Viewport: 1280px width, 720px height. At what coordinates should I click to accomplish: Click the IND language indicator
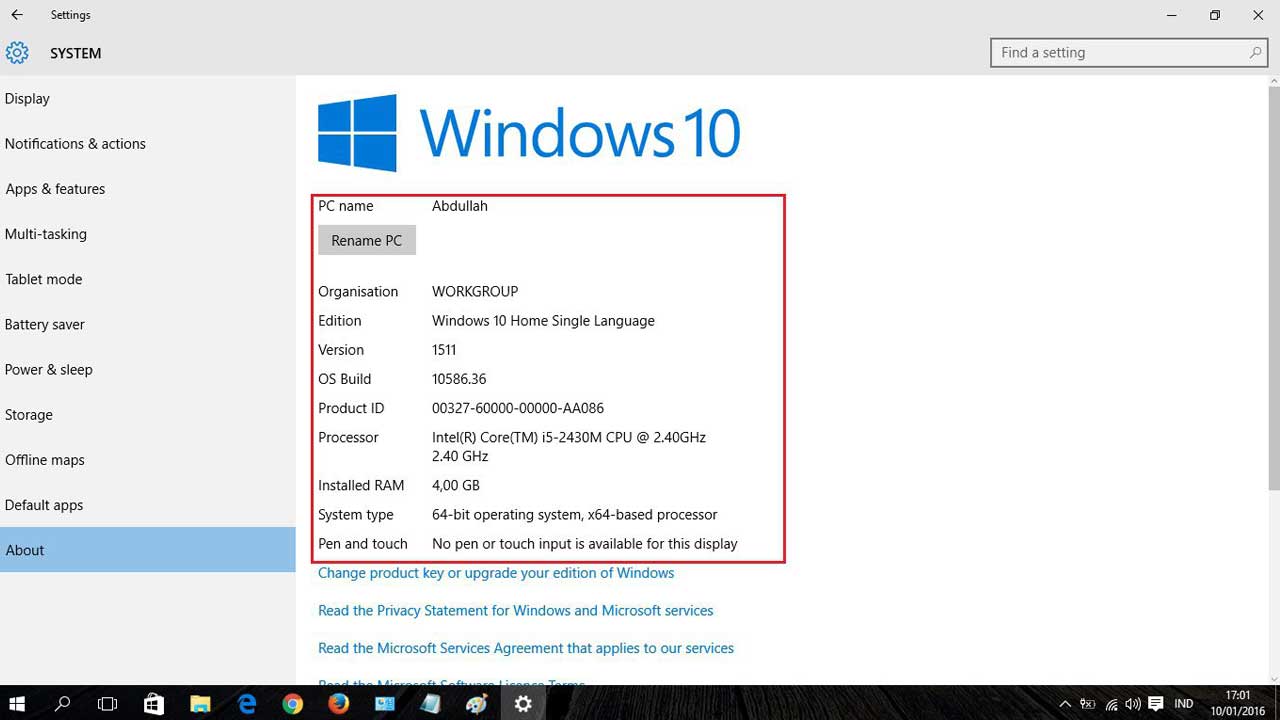1183,703
